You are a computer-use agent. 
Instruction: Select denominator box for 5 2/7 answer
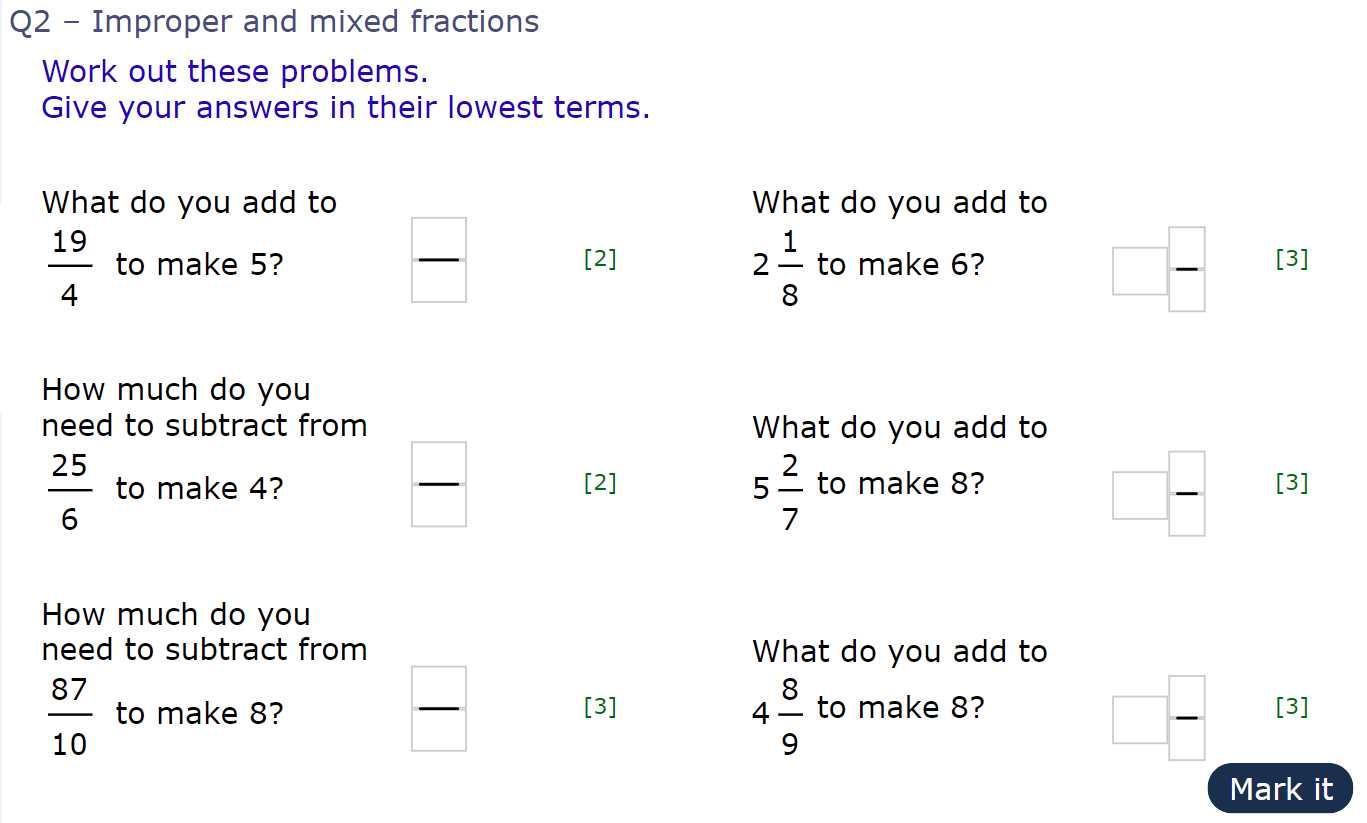coord(1187,515)
